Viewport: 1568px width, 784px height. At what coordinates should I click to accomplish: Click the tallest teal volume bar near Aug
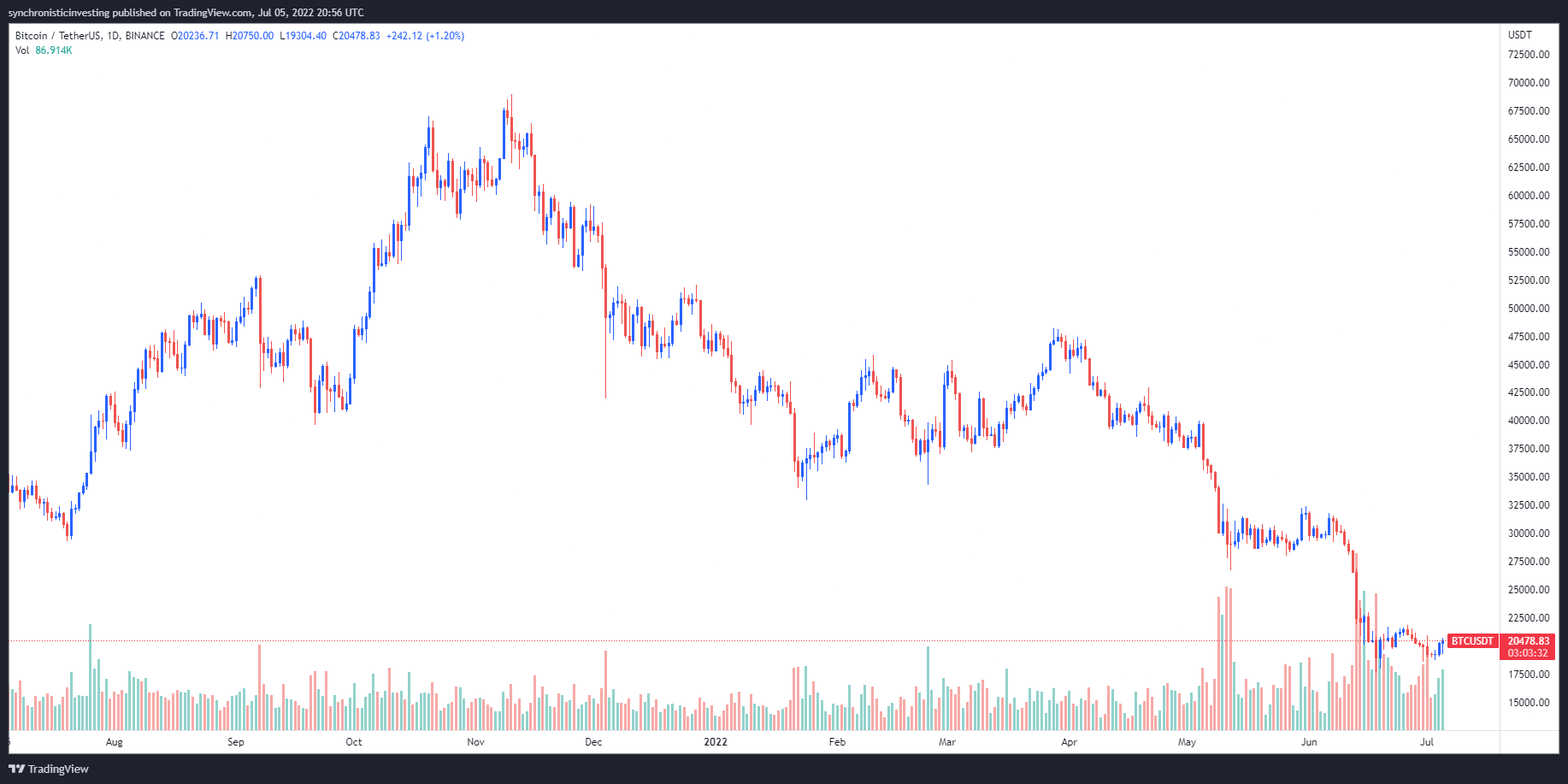(90, 675)
